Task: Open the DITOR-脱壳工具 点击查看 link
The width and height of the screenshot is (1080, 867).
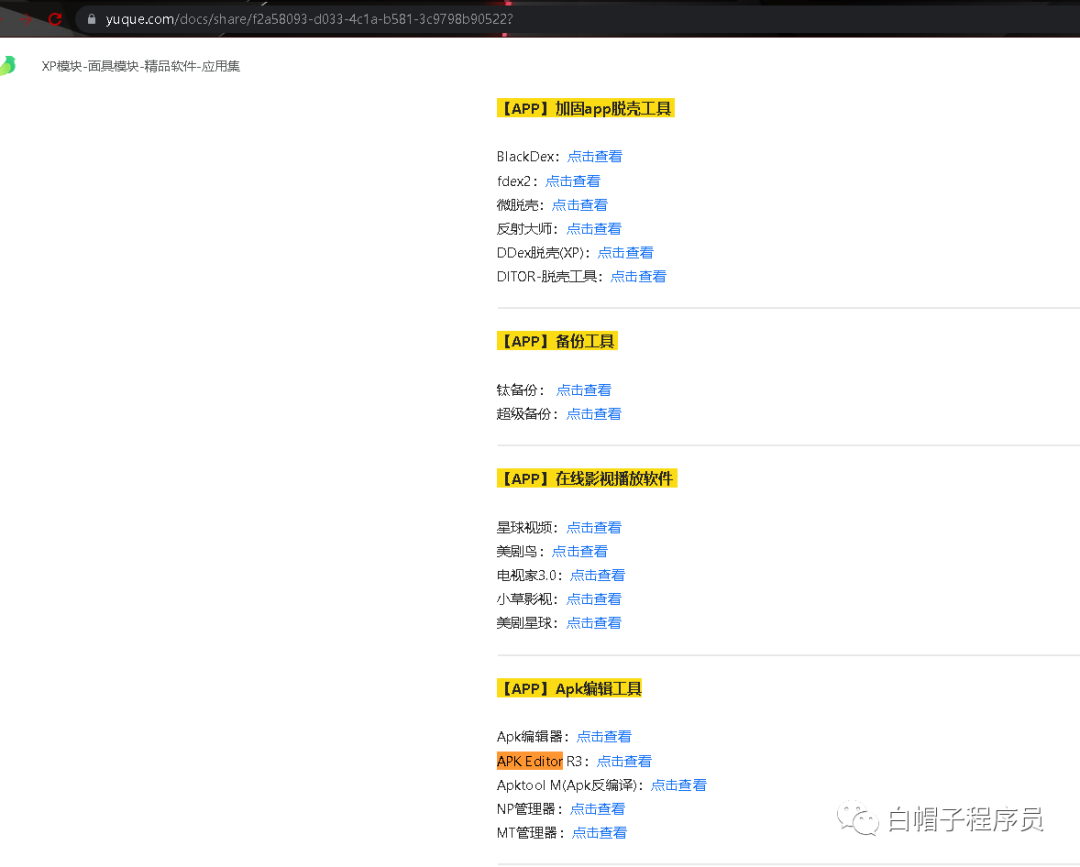Action: (x=638, y=276)
